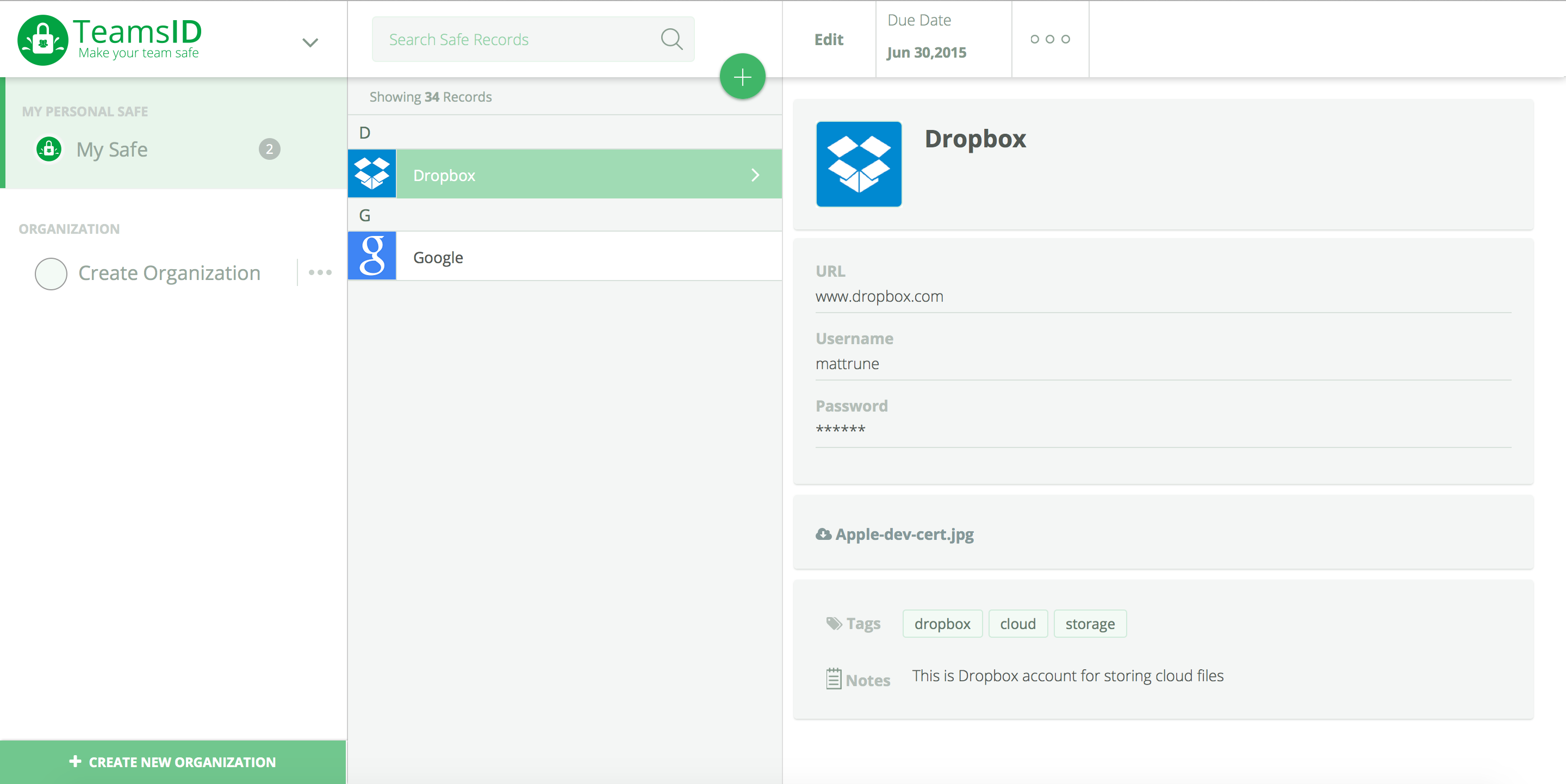
Task: Click the TeamsID lock logo icon
Action: pyautogui.click(x=42, y=40)
